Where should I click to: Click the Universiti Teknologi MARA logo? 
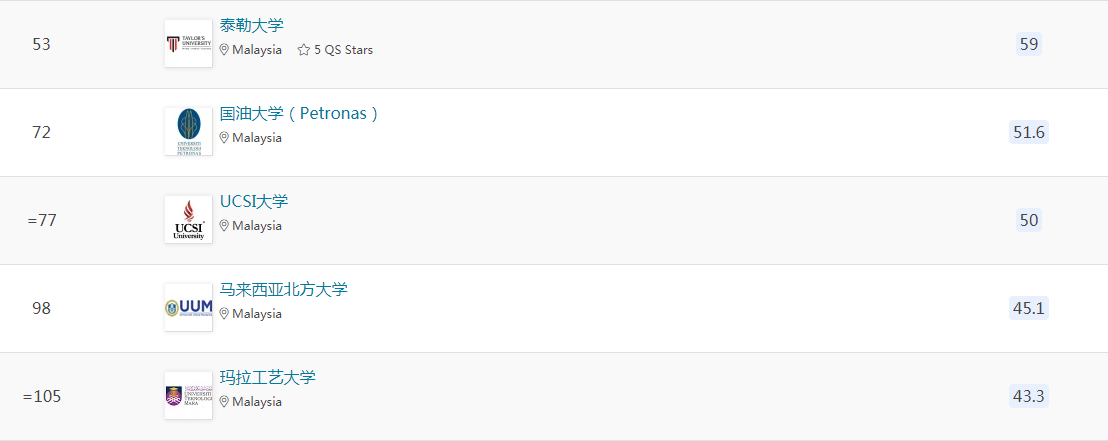tap(189, 396)
